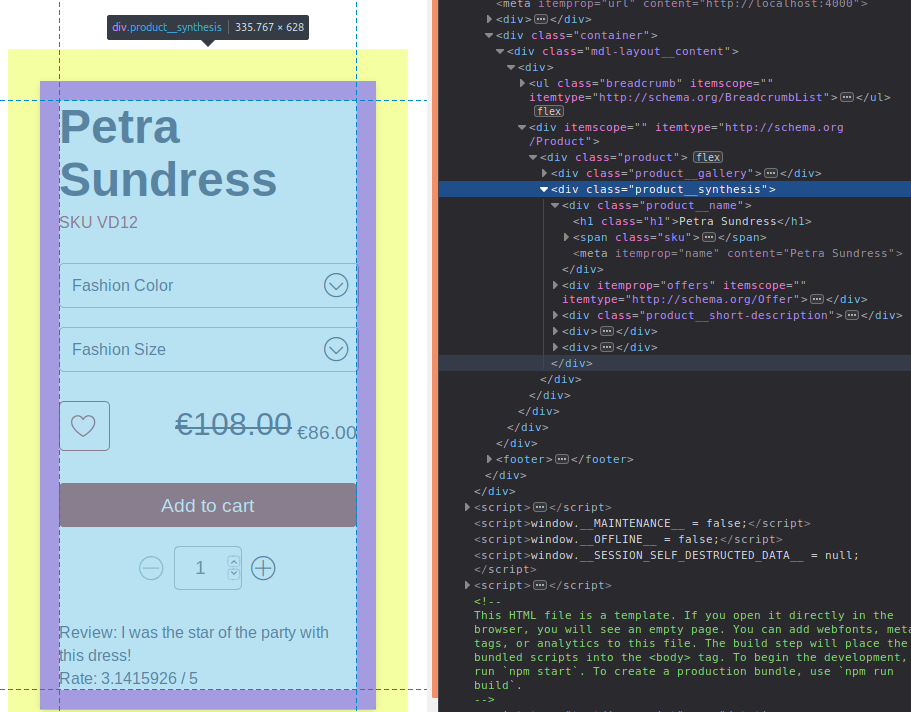This screenshot has width=911, height=712.
Task: Click the HTML template comment text
Action: 691,650
